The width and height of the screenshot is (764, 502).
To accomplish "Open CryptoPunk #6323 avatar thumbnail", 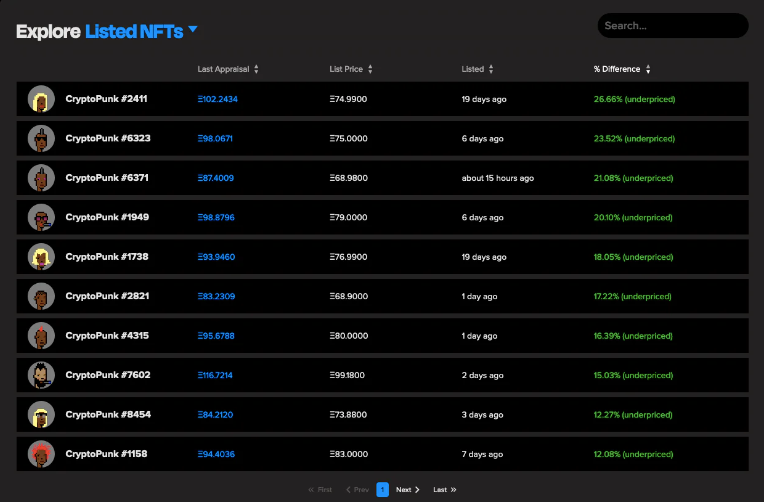I will (x=41, y=138).
